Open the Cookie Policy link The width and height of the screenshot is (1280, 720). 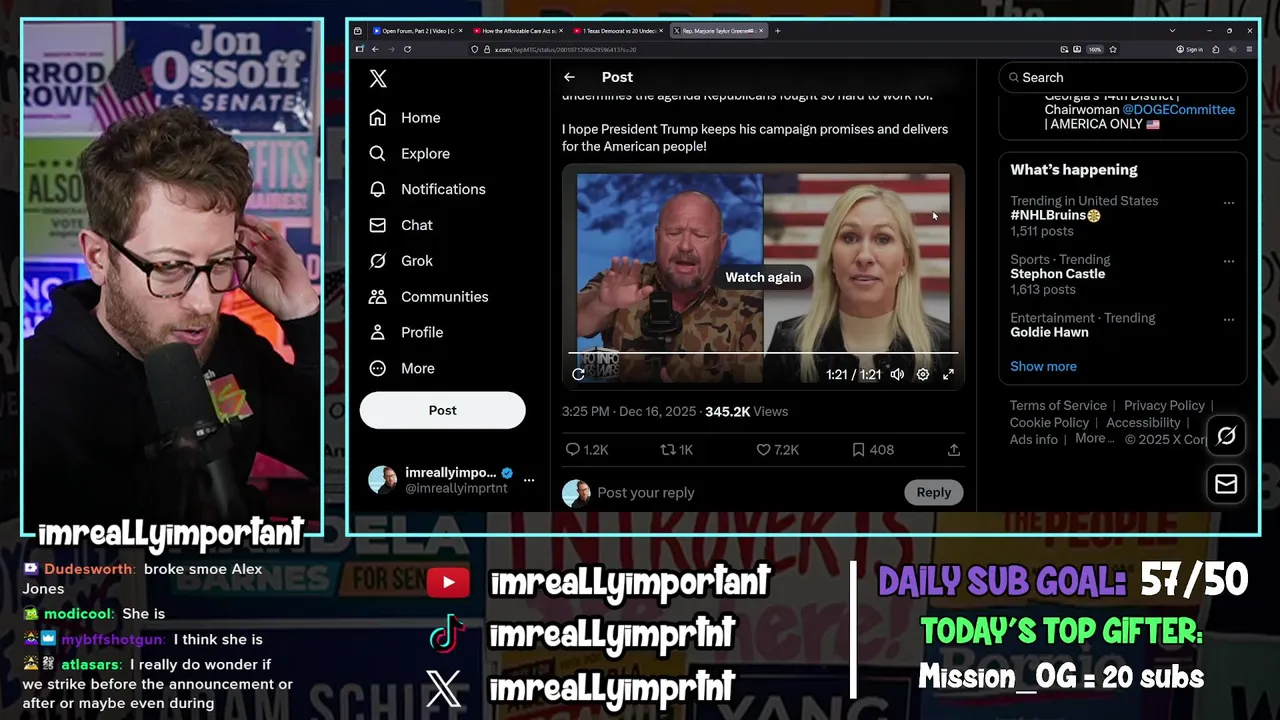[x=1049, y=423]
